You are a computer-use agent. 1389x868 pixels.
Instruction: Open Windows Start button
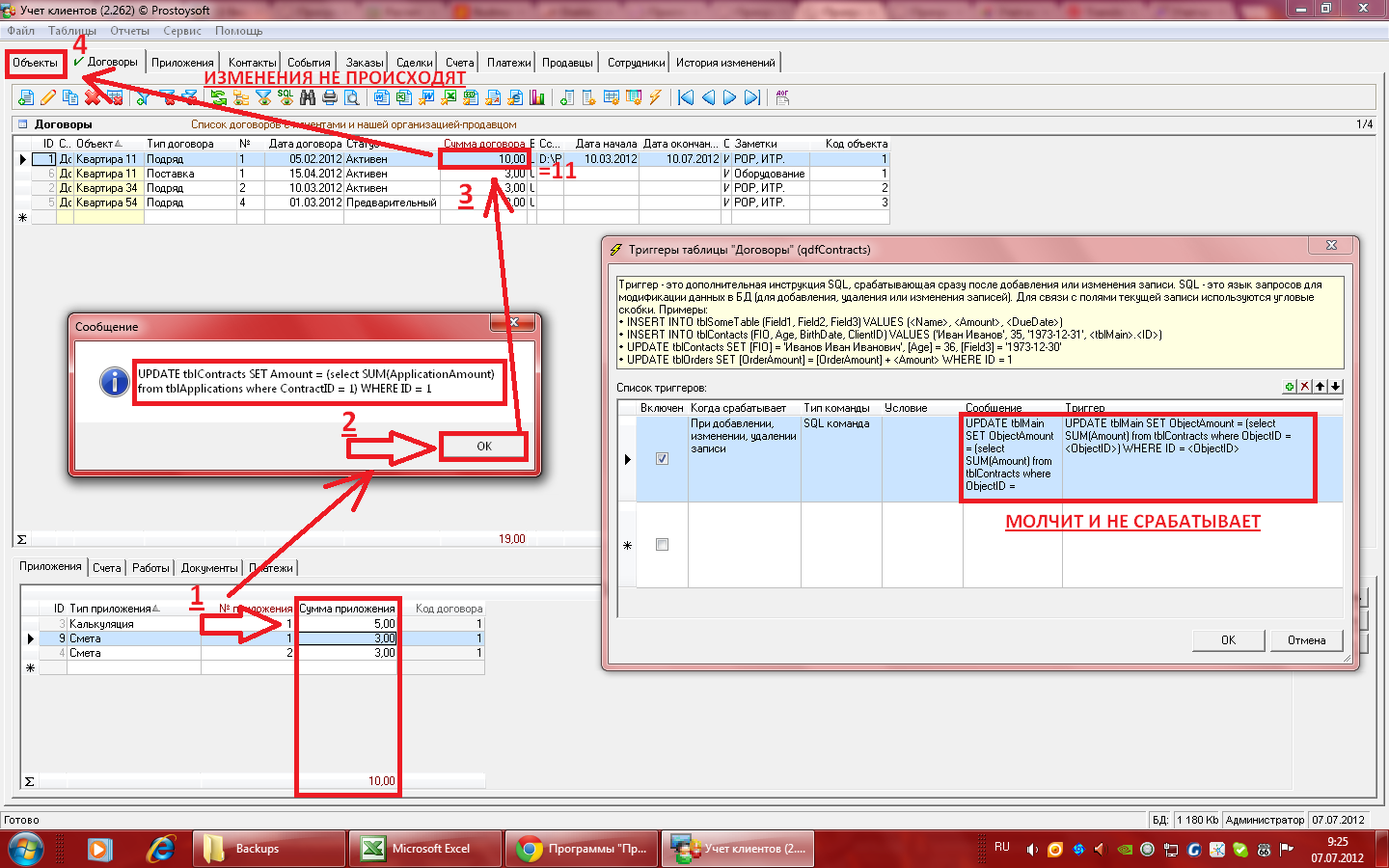click(26, 850)
